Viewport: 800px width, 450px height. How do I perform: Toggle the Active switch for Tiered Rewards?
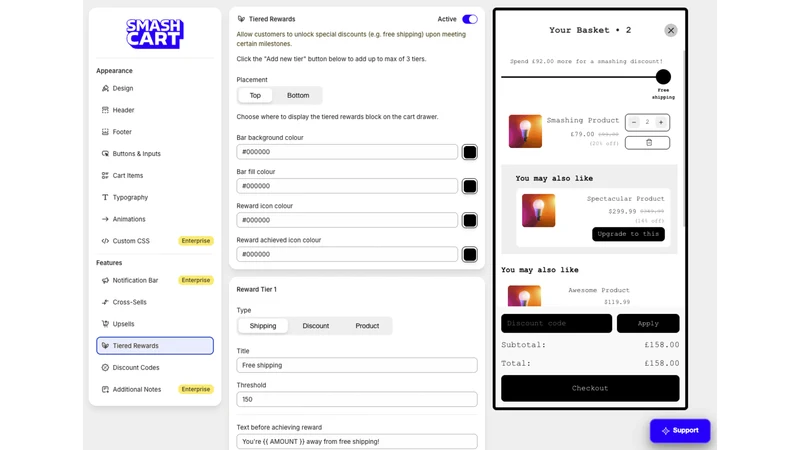point(469,19)
